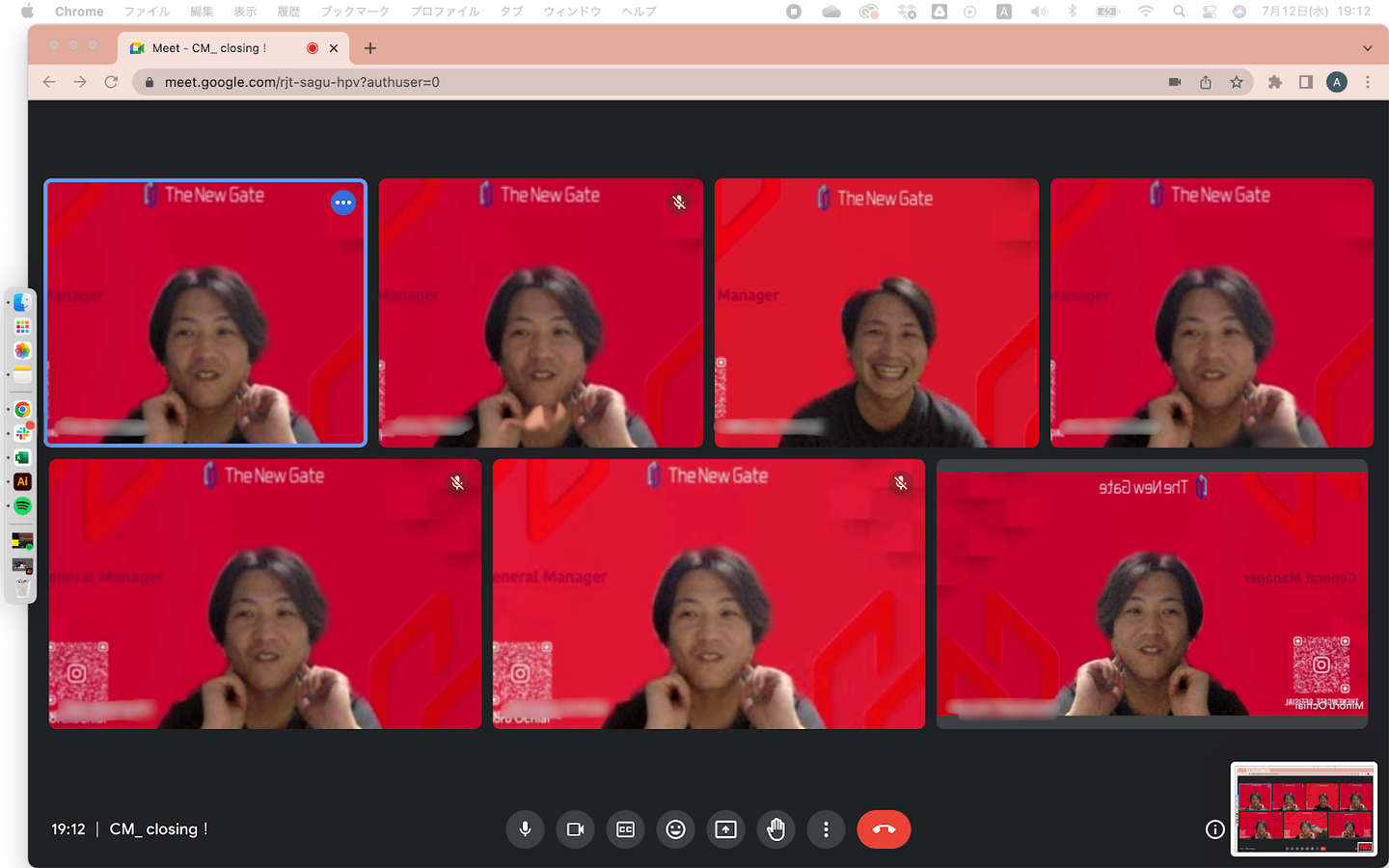The image size is (1389, 868).
Task: Bookmark this page with the star
Action: (1237, 82)
